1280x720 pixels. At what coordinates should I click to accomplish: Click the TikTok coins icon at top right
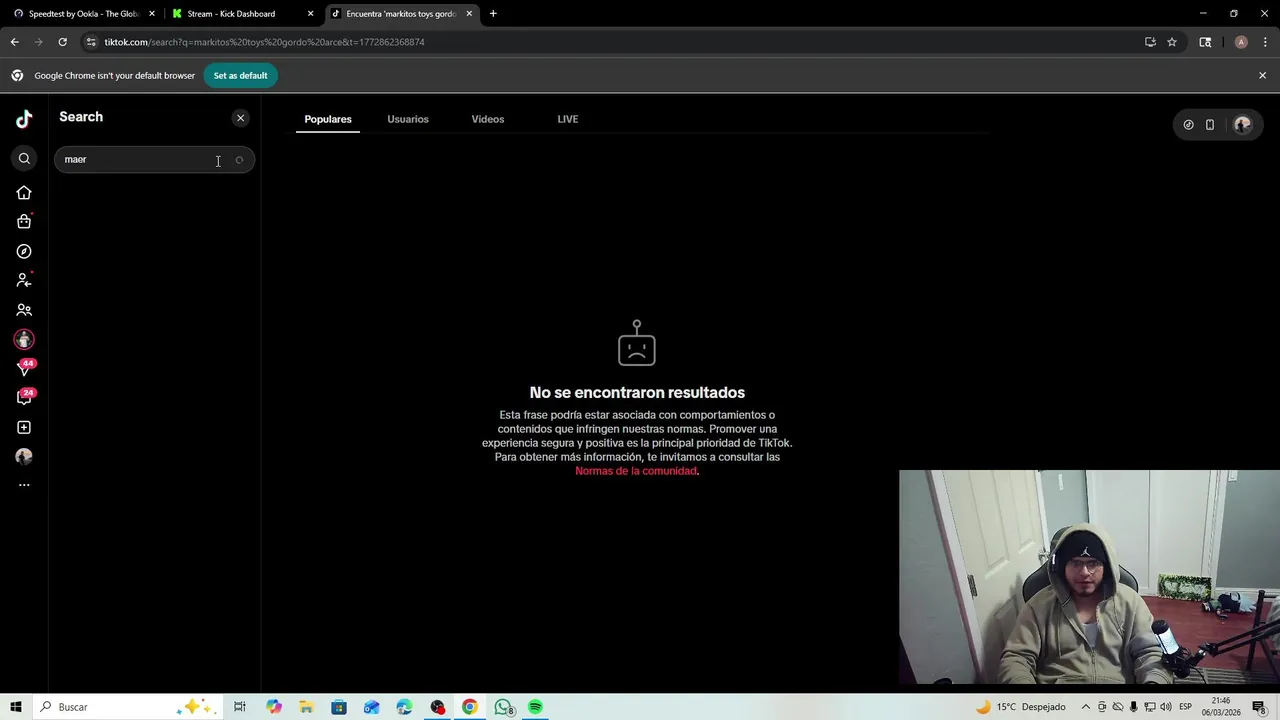[1188, 125]
